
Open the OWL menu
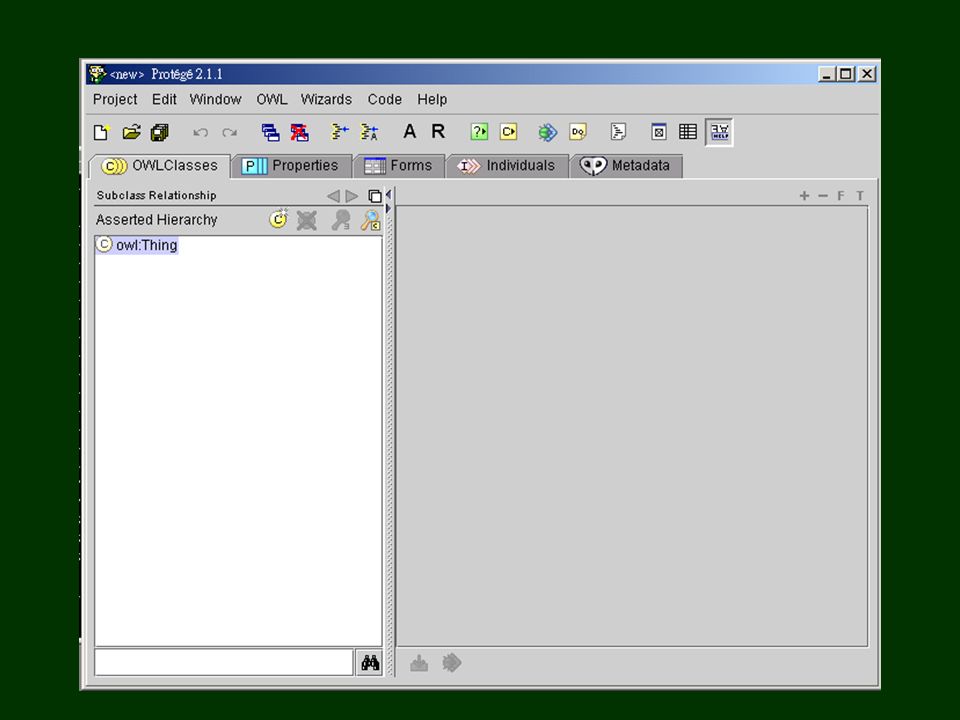(272, 99)
